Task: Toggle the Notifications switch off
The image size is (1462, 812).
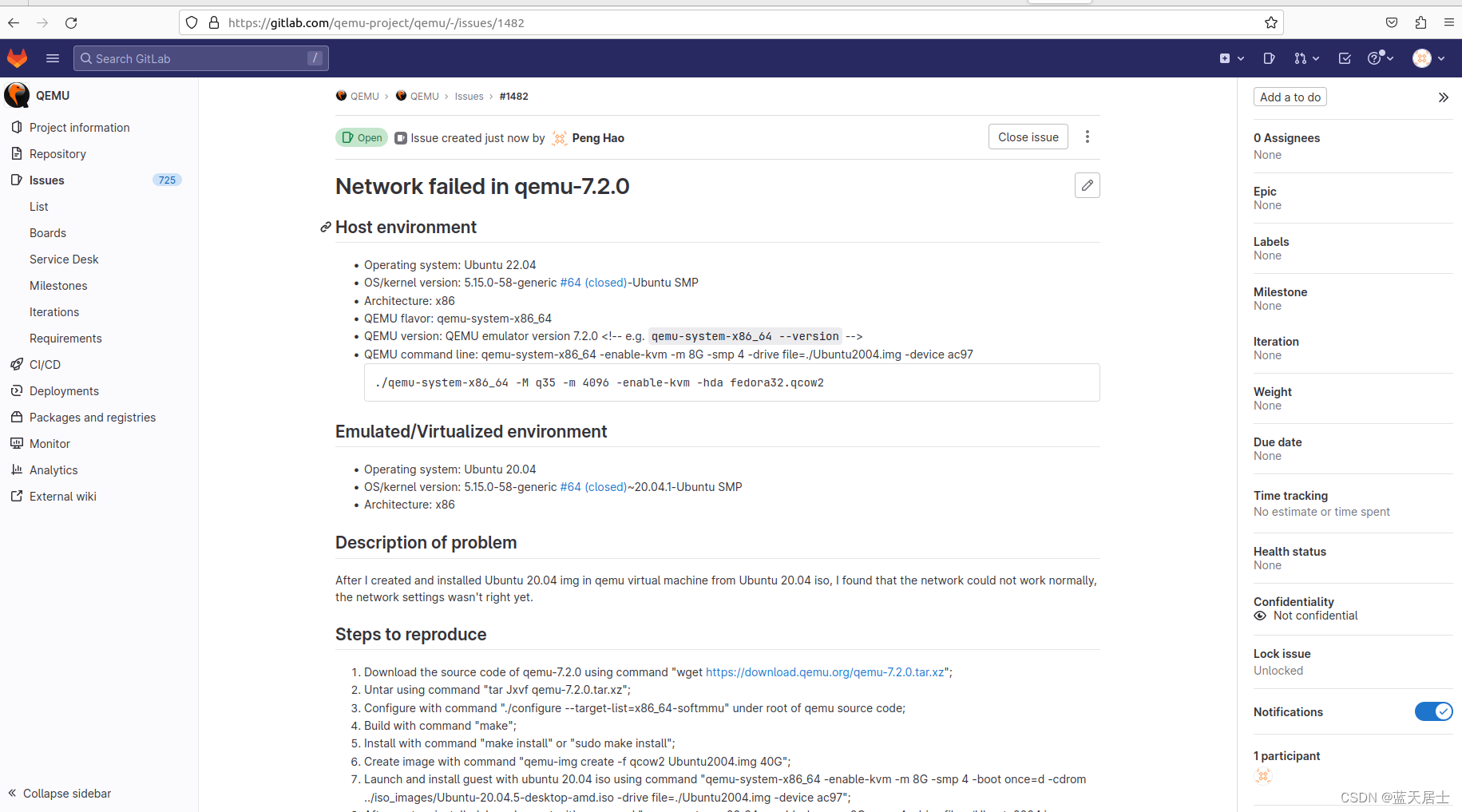Action: point(1433,711)
